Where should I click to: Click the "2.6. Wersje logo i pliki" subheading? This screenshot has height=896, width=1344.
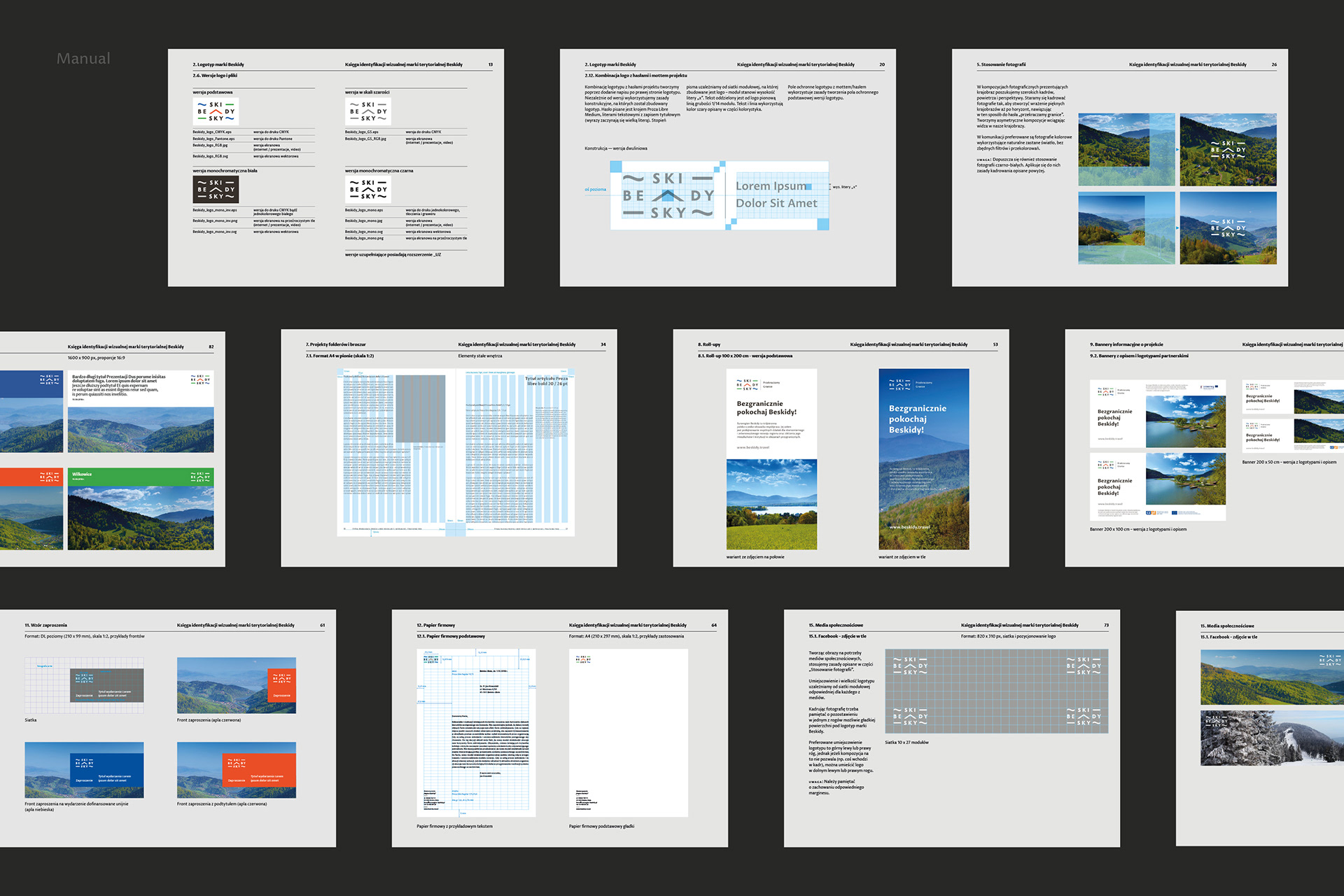(x=215, y=76)
